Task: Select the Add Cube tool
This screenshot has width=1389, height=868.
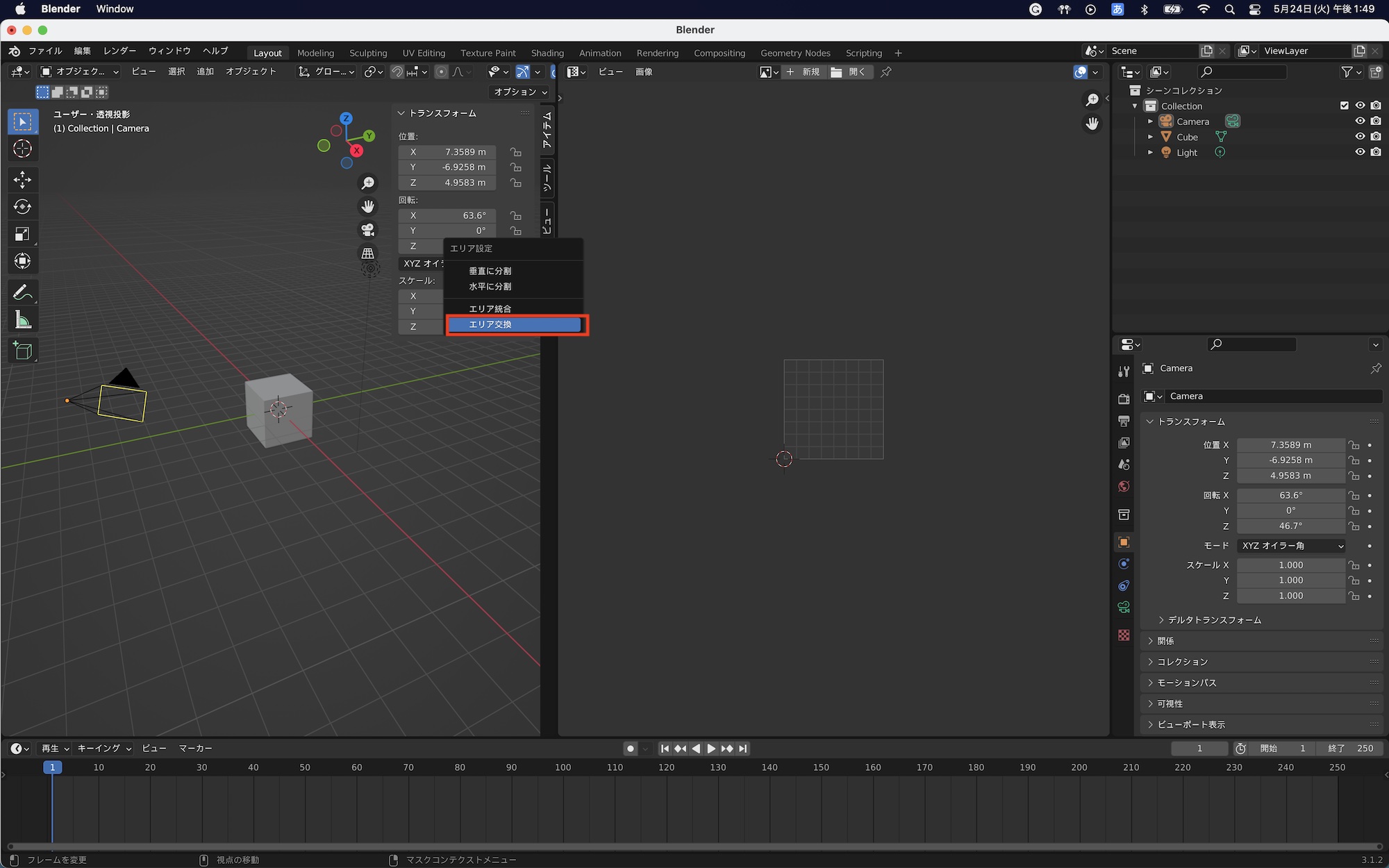Action: pos(22,351)
